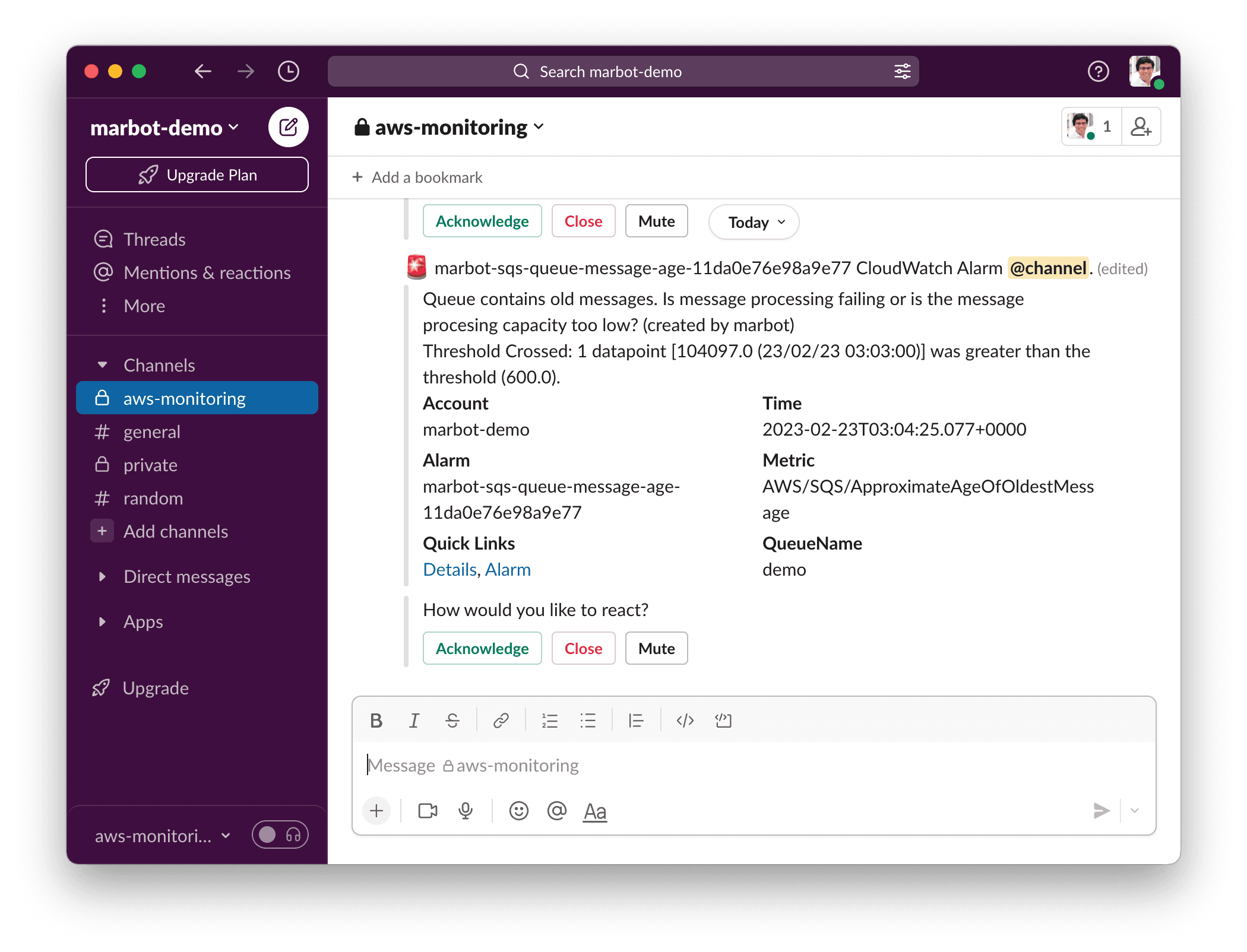
Task: Record a video clip
Action: point(426,811)
